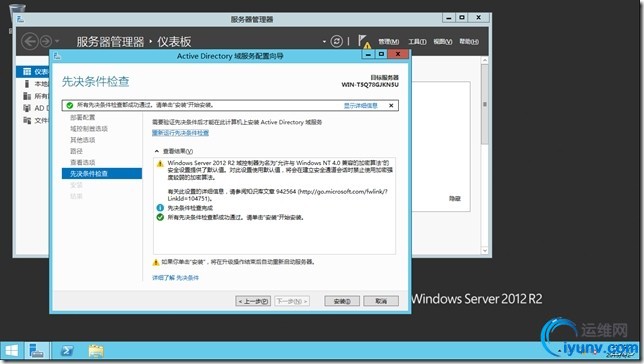This screenshot has height=364, width=644.
Task: Open the 详细了解 先决条件 link
Action: click(x=175, y=278)
